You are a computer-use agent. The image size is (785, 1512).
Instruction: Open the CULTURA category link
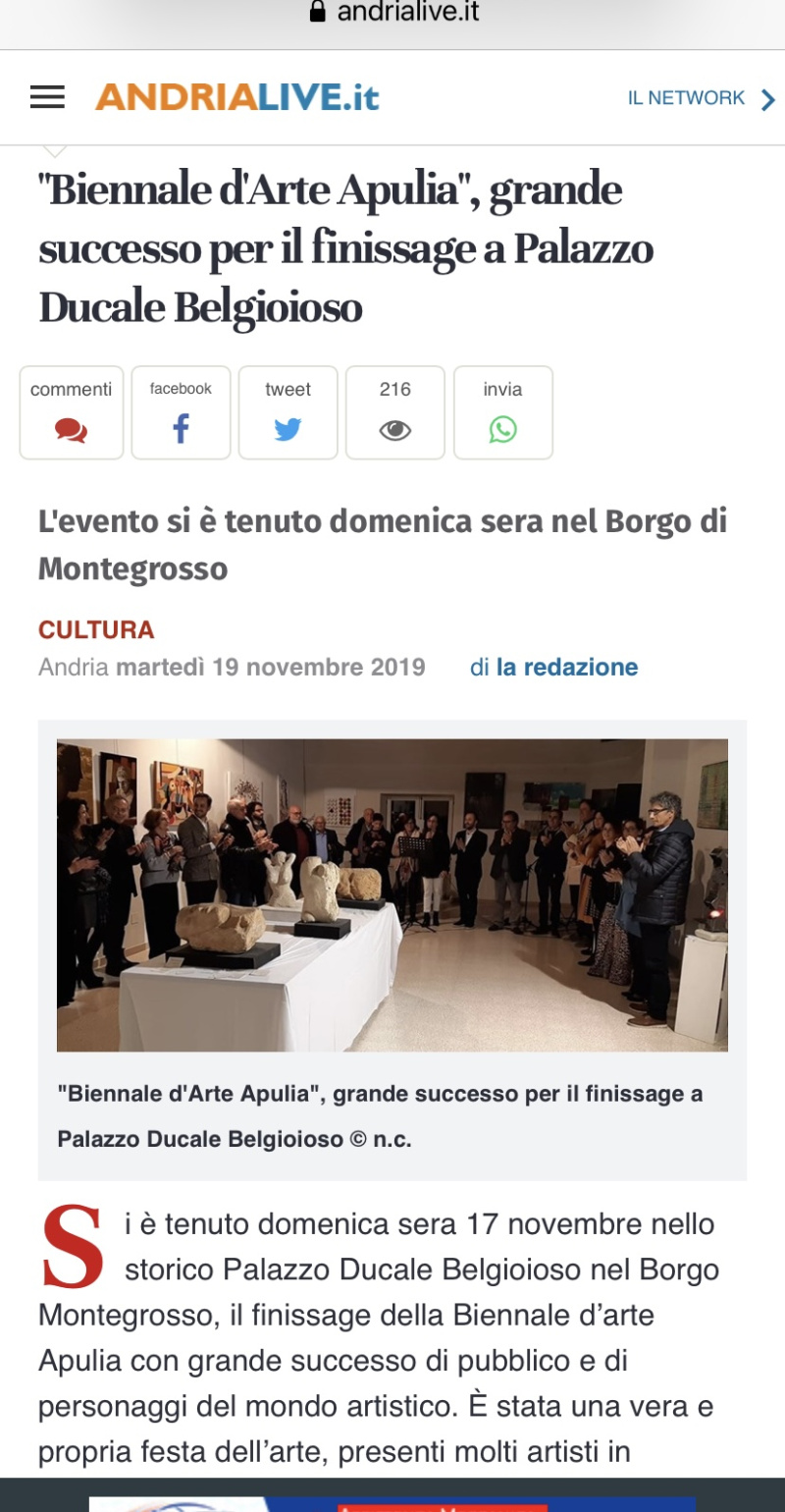coord(96,629)
